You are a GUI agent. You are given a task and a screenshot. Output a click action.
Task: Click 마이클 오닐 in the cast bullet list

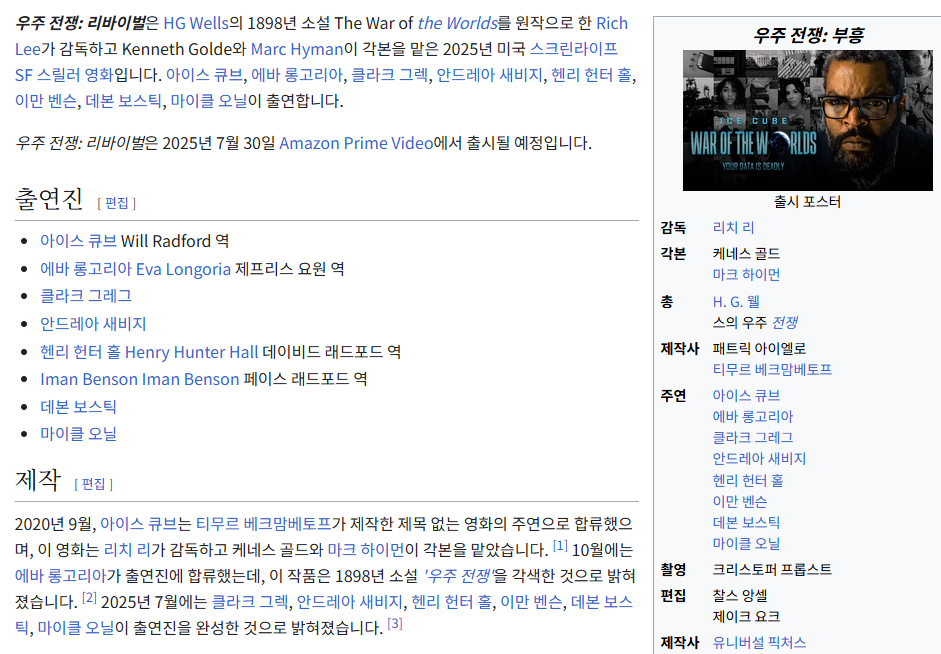click(78, 434)
